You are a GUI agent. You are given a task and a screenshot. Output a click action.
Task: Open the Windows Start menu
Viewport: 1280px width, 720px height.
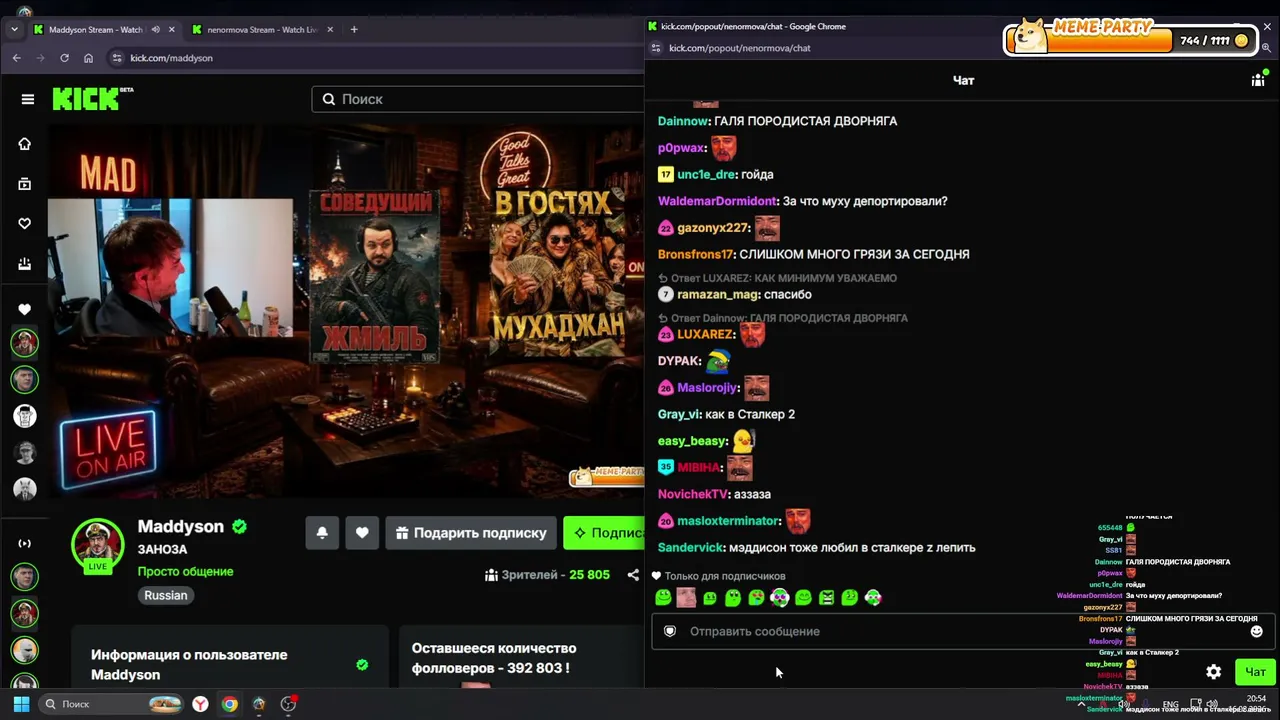click(x=21, y=704)
